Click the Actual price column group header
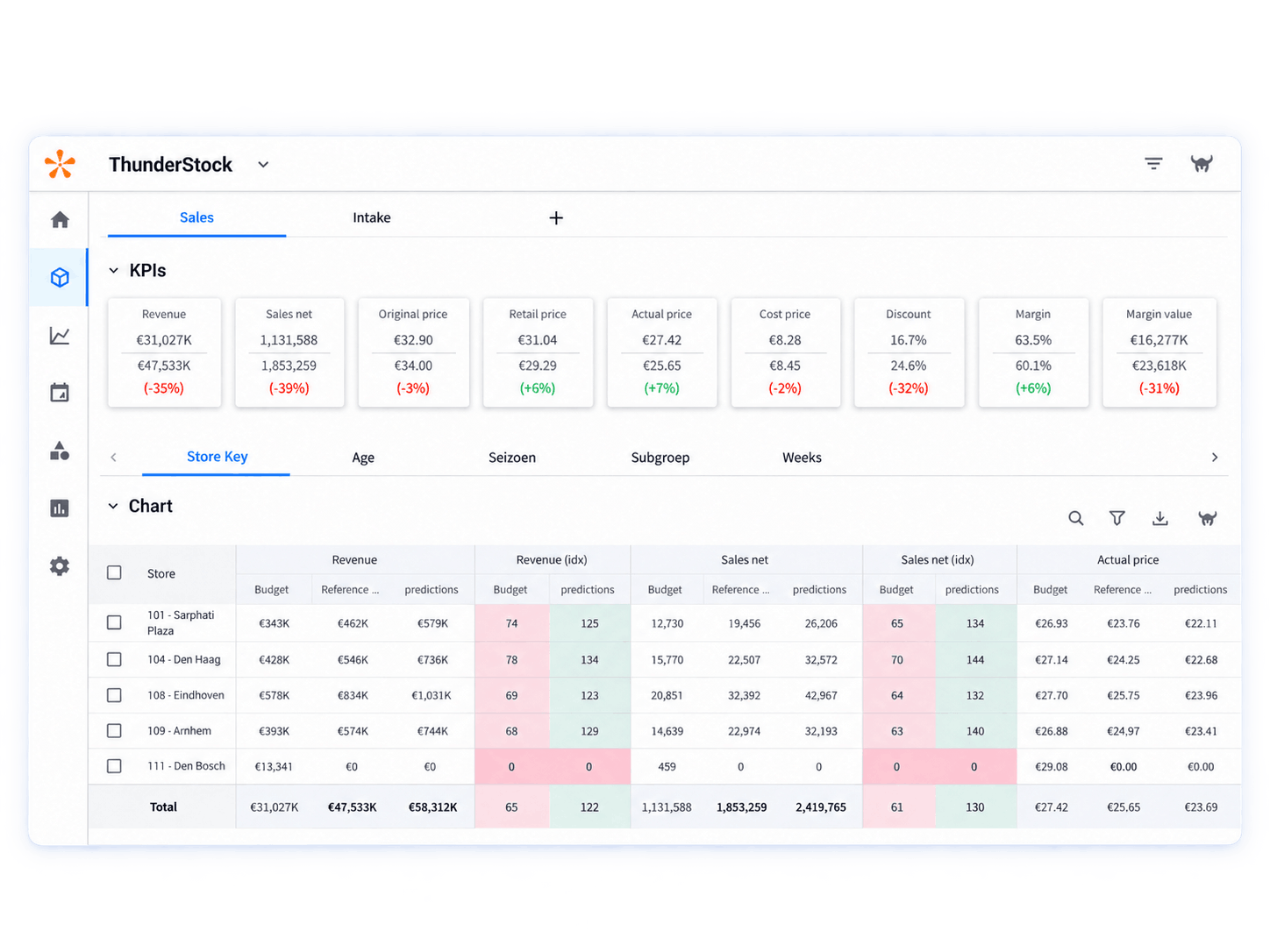 [1128, 559]
